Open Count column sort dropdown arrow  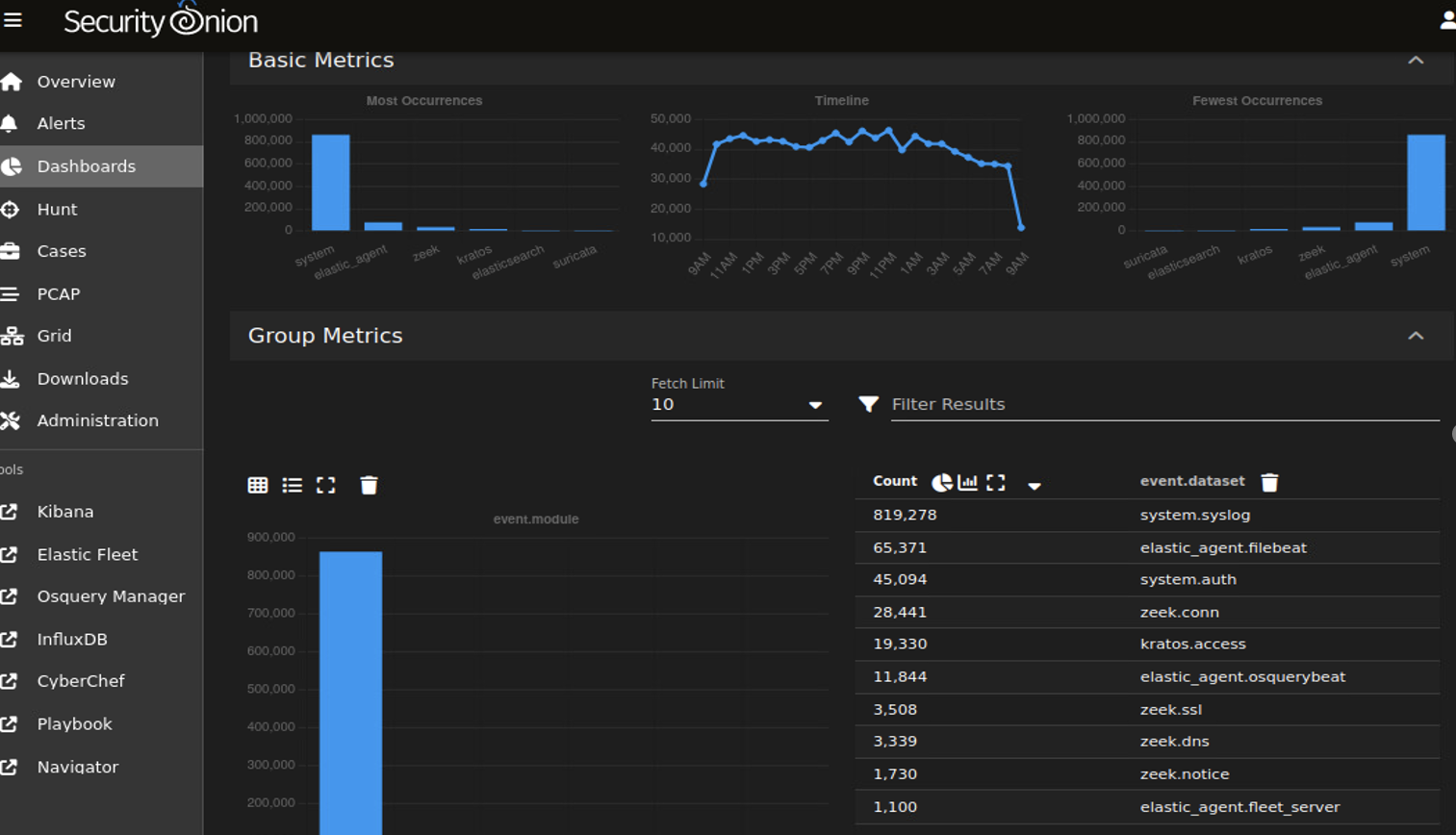[x=1035, y=486]
